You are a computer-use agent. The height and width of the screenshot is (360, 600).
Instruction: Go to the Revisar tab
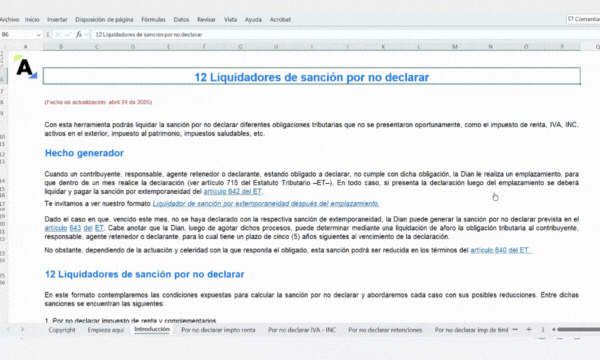(206, 20)
